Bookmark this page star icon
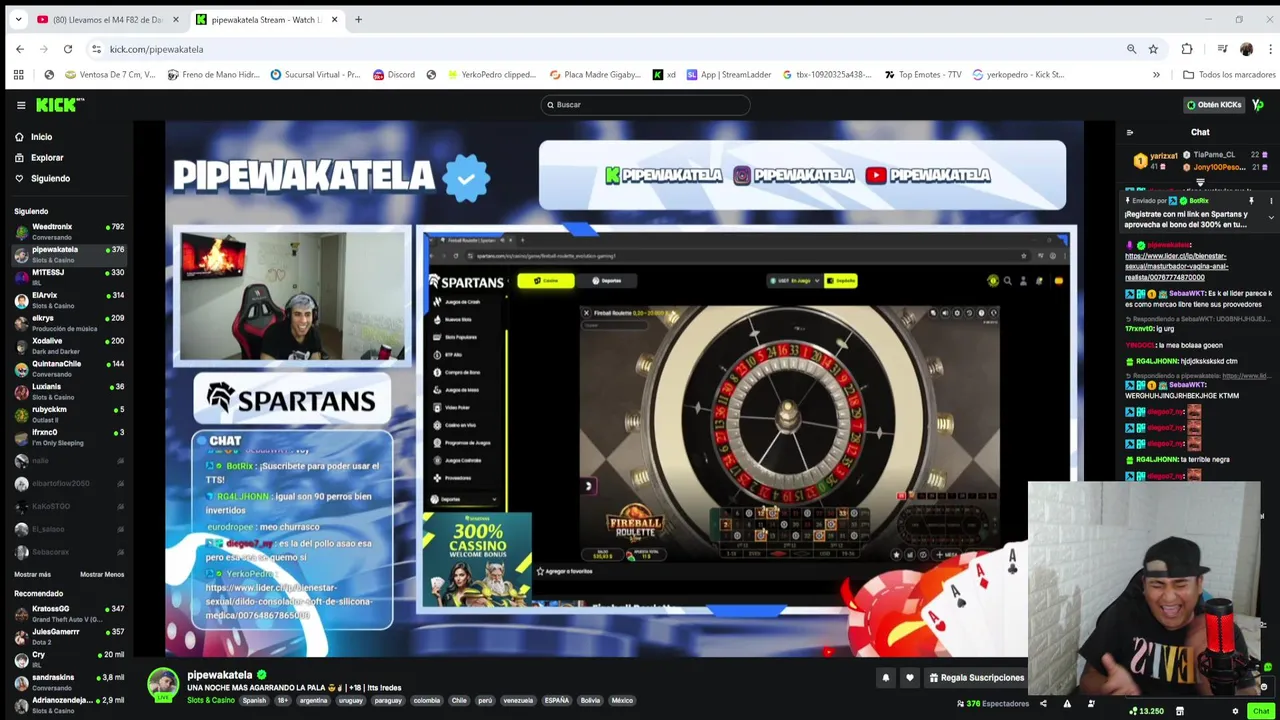Image resolution: width=1280 pixels, height=720 pixels. pyautogui.click(x=1153, y=49)
